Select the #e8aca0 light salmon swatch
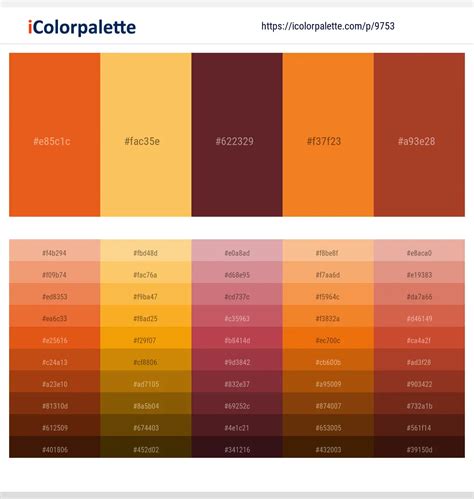This screenshot has width=474, height=499. (x=419, y=250)
